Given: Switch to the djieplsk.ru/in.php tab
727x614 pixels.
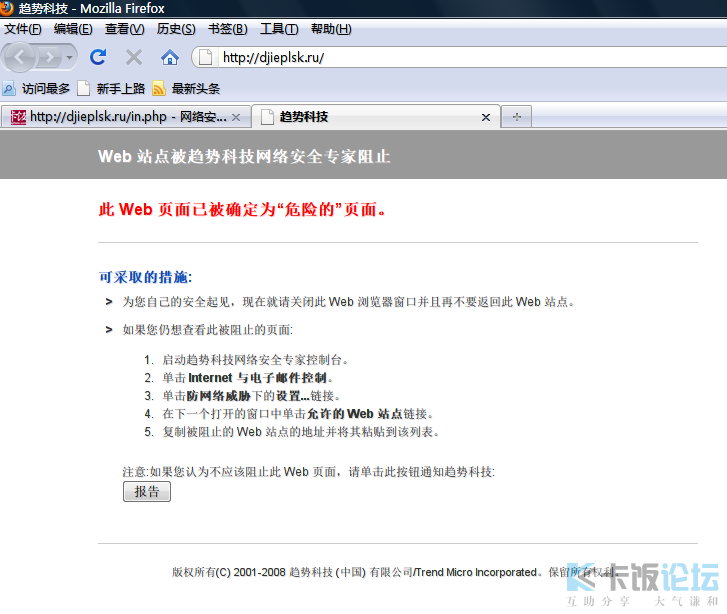Looking at the screenshot, I should (126, 117).
